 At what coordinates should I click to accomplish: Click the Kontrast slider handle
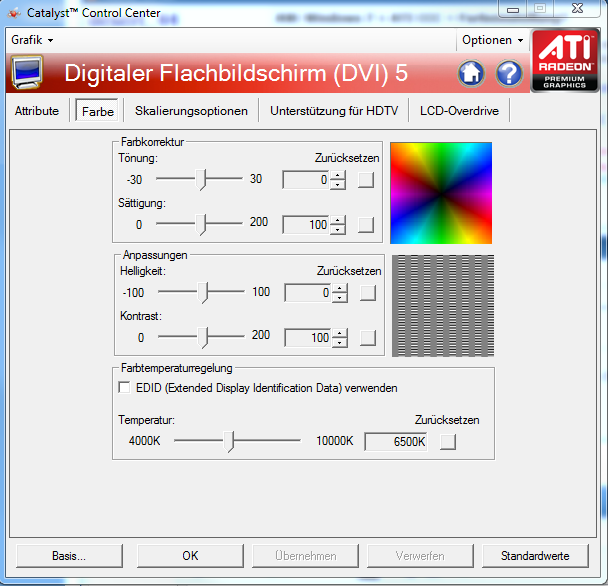(202, 337)
